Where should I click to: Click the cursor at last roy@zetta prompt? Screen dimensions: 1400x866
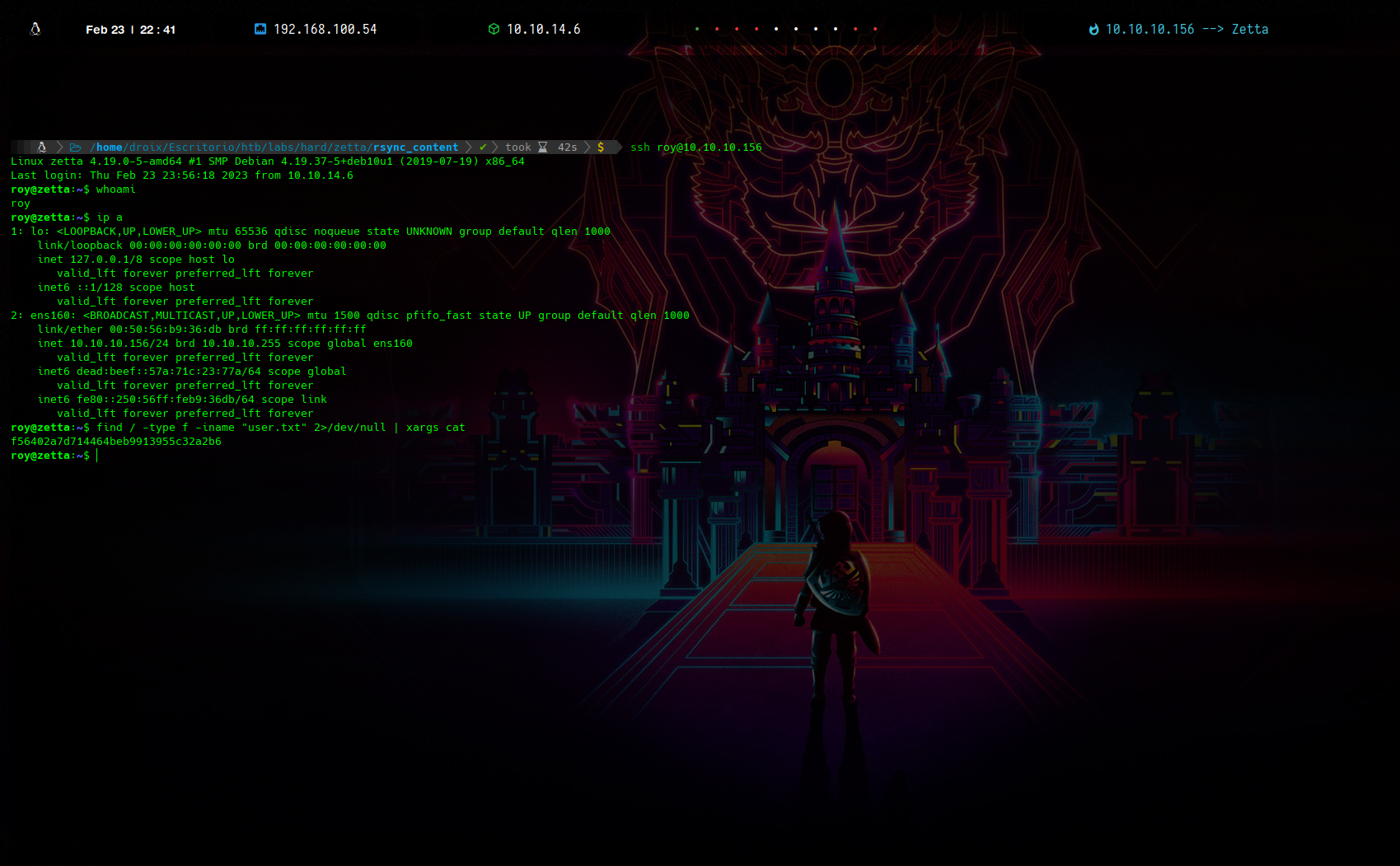coord(96,456)
